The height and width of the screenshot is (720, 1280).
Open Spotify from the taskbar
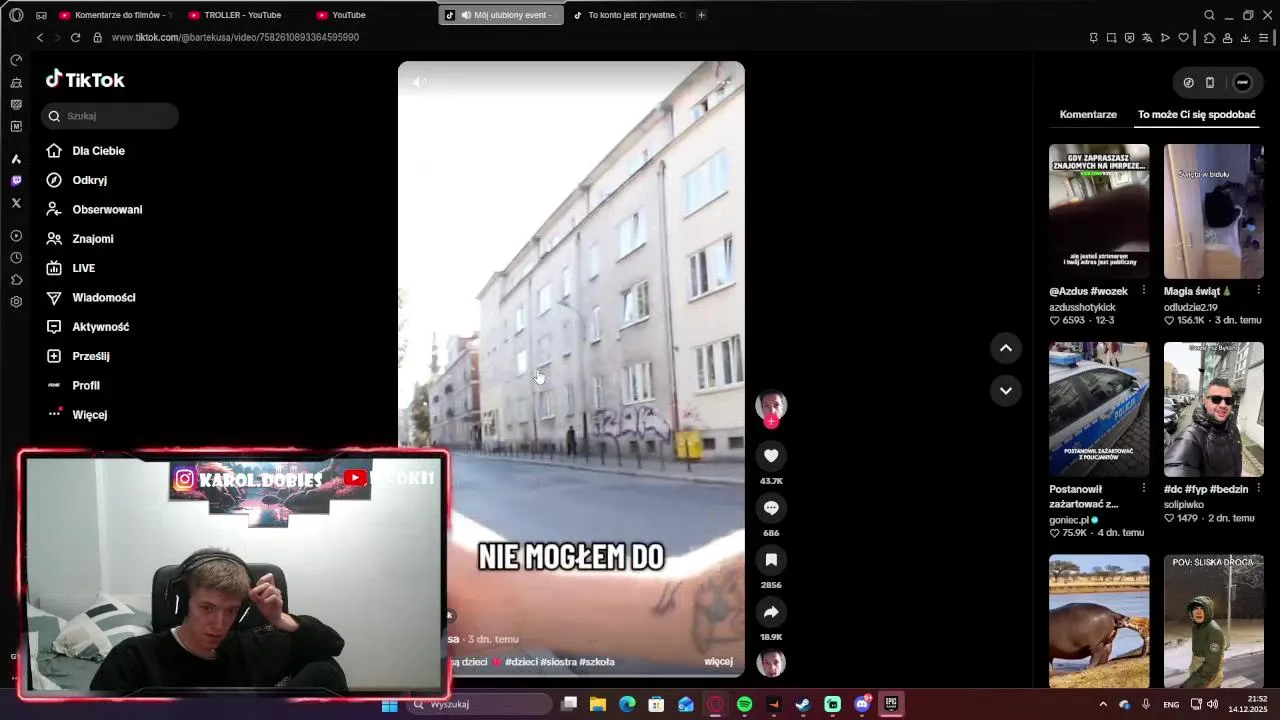pyautogui.click(x=744, y=704)
